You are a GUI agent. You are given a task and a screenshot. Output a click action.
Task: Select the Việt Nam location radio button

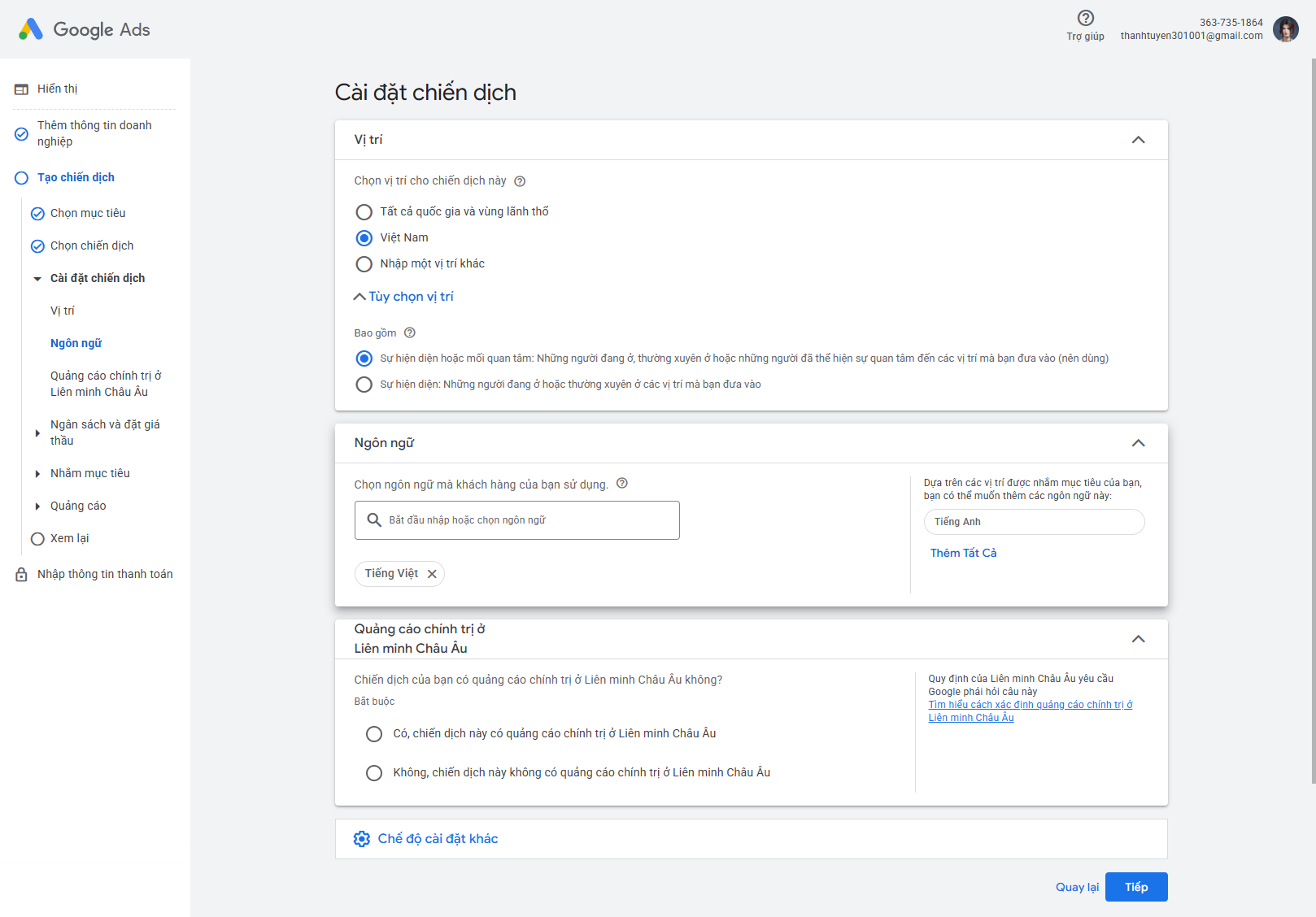(364, 238)
